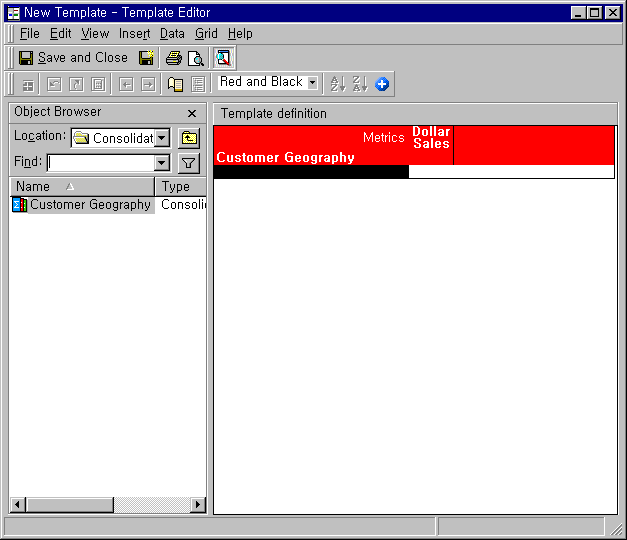Click Object Browser right scroll arrow
627x540 pixels.
pyautogui.click(x=198, y=505)
